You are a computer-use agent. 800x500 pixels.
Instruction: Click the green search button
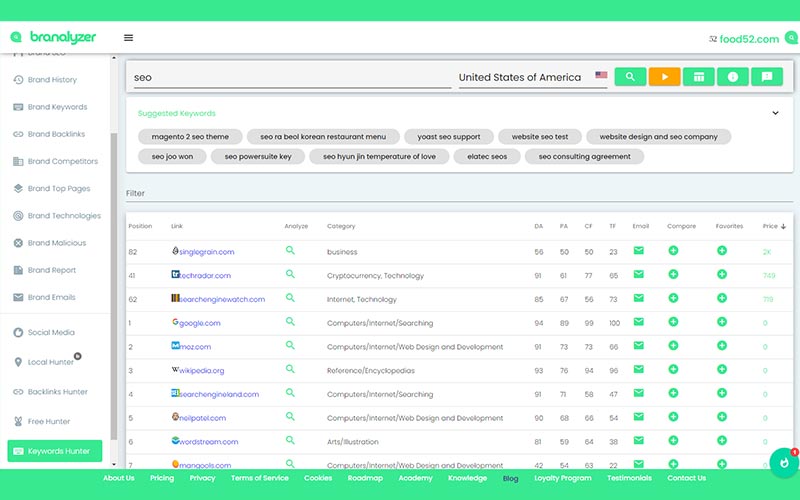630,77
